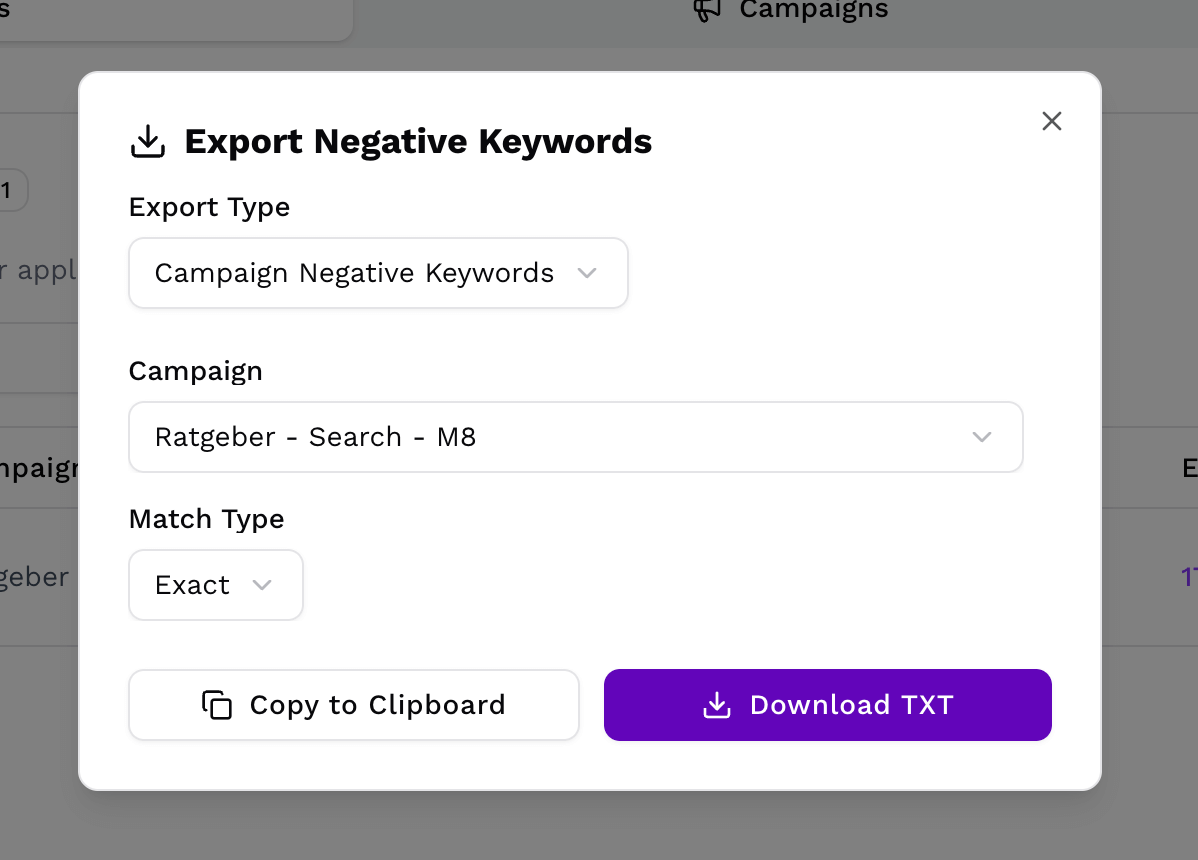The image size is (1198, 860).
Task: Open the Export Type dropdown
Action: point(377,273)
